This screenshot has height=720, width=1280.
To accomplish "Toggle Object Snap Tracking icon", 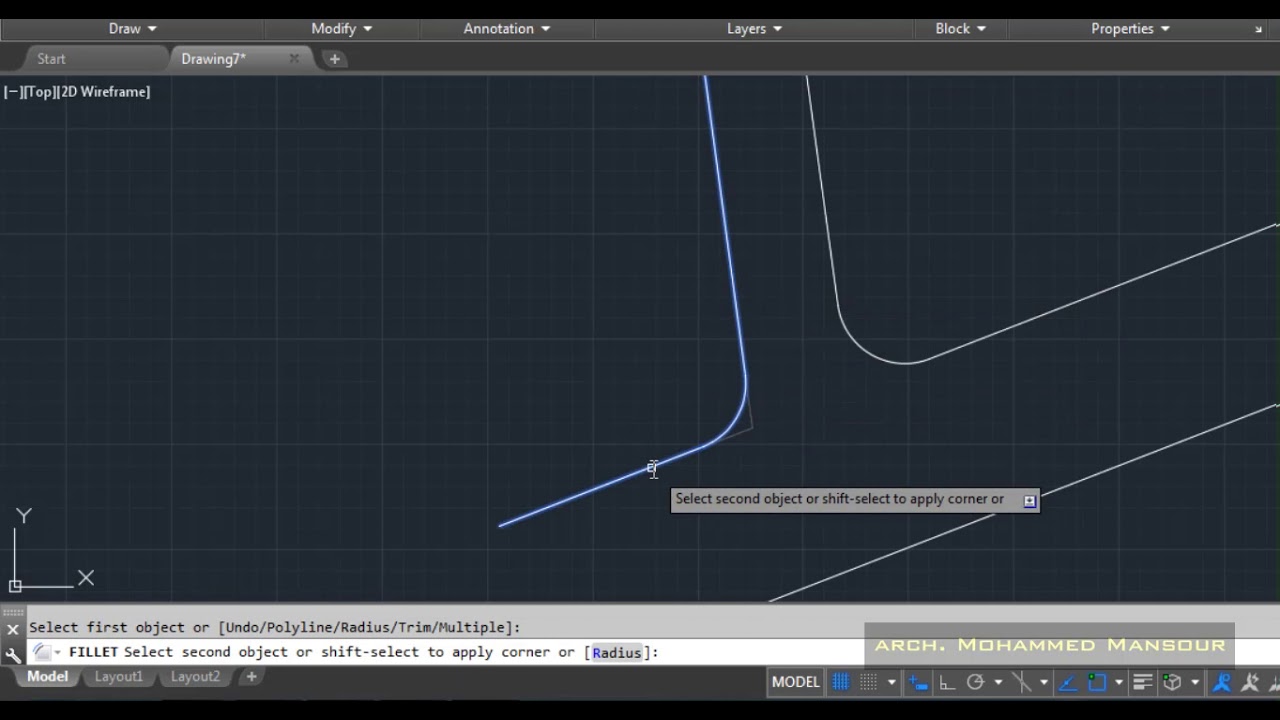I will tap(1067, 682).
